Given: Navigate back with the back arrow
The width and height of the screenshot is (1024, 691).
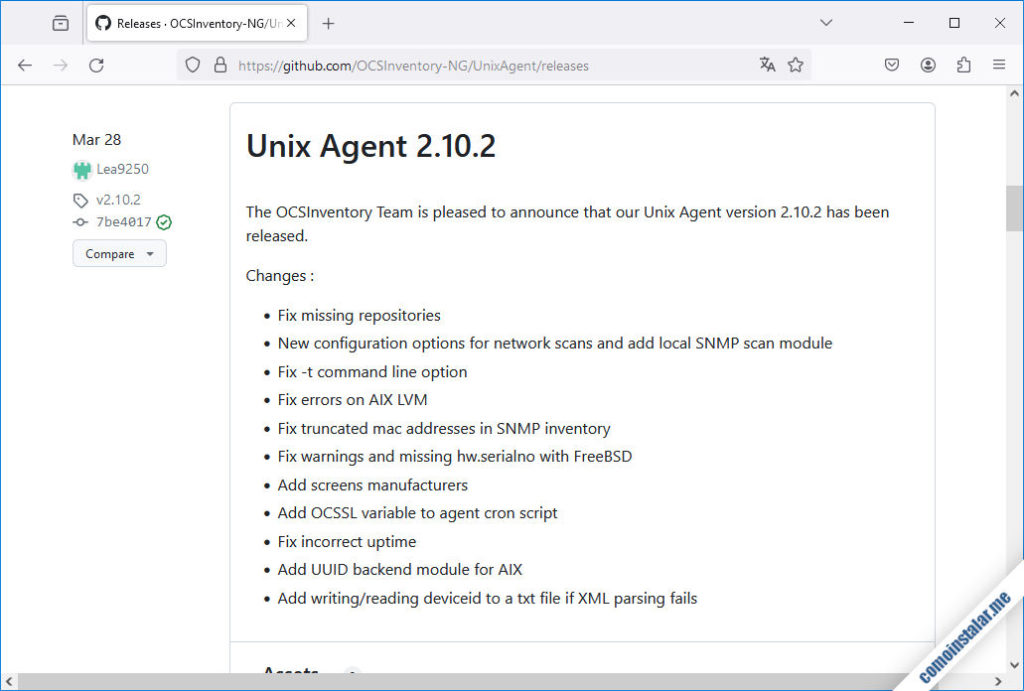Looking at the screenshot, I should click(24, 64).
